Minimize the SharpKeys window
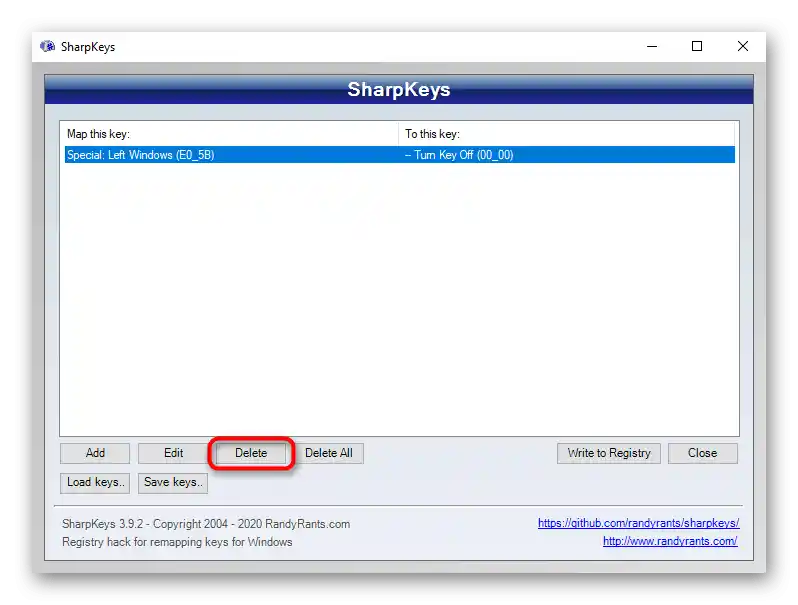798x605 pixels. click(x=652, y=47)
